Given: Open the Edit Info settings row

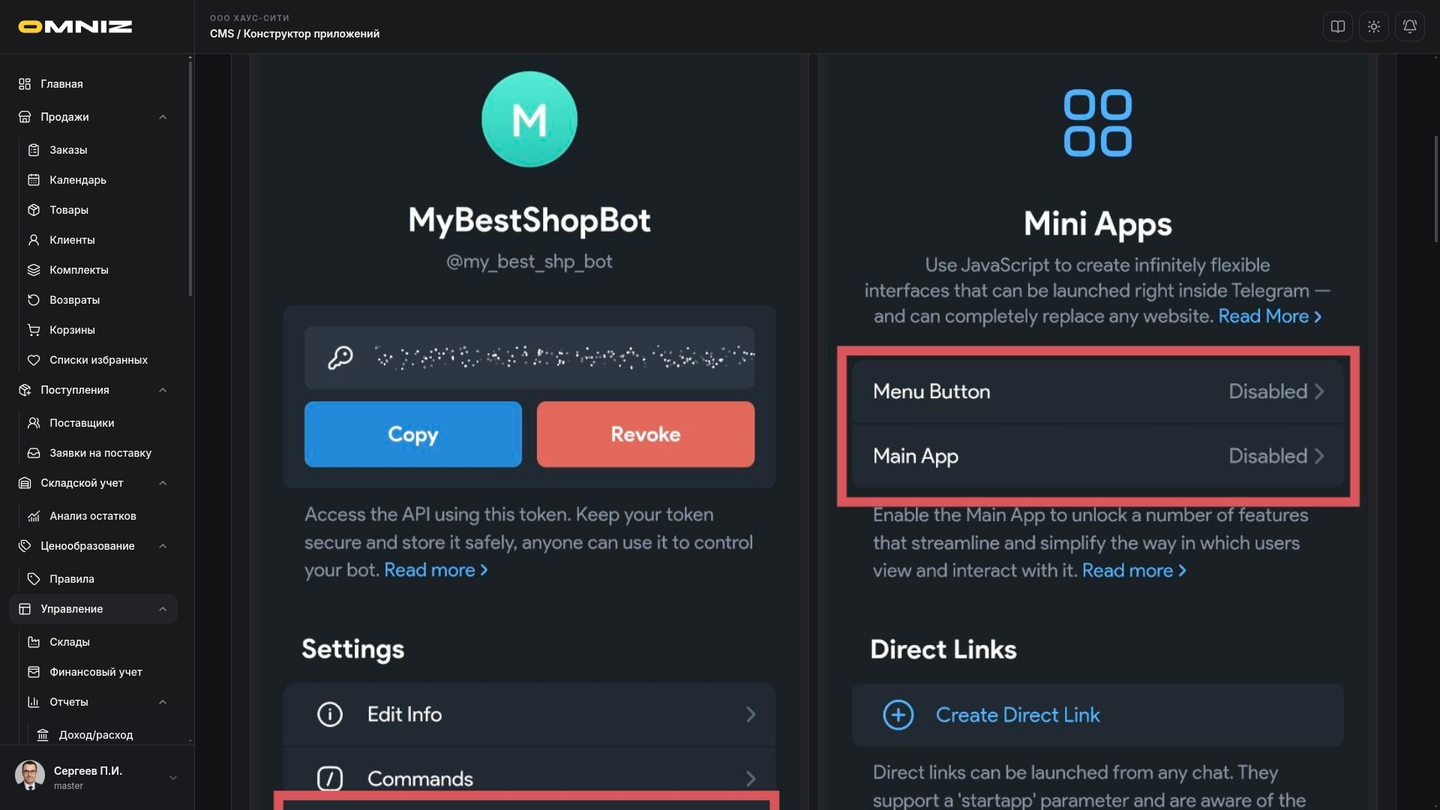Looking at the screenshot, I should pos(530,715).
